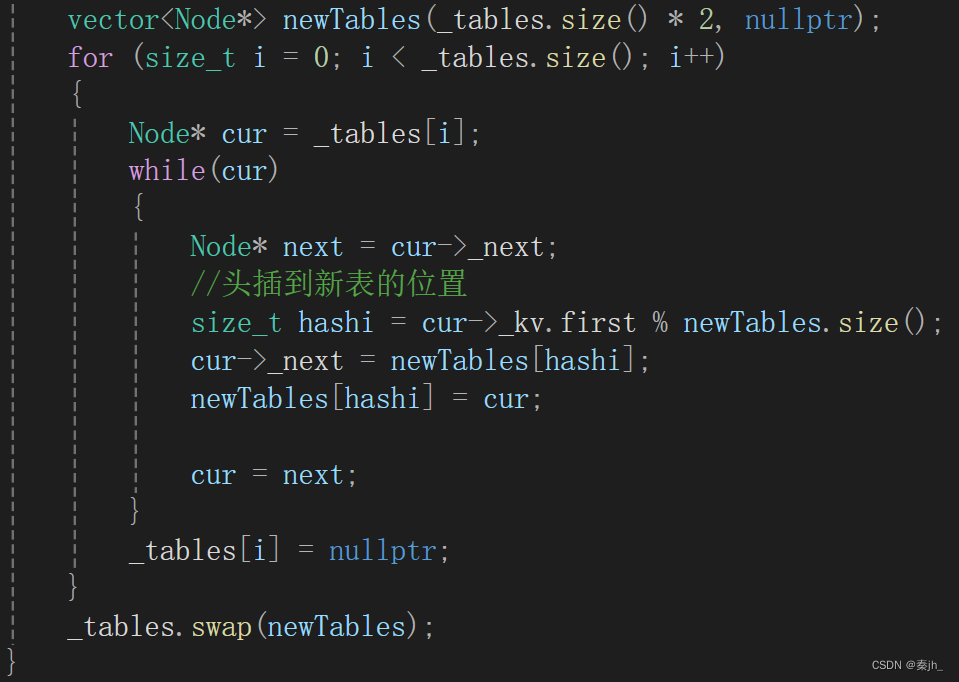Click the nullptr argument in vector constructor

pyautogui.click(x=798, y=20)
